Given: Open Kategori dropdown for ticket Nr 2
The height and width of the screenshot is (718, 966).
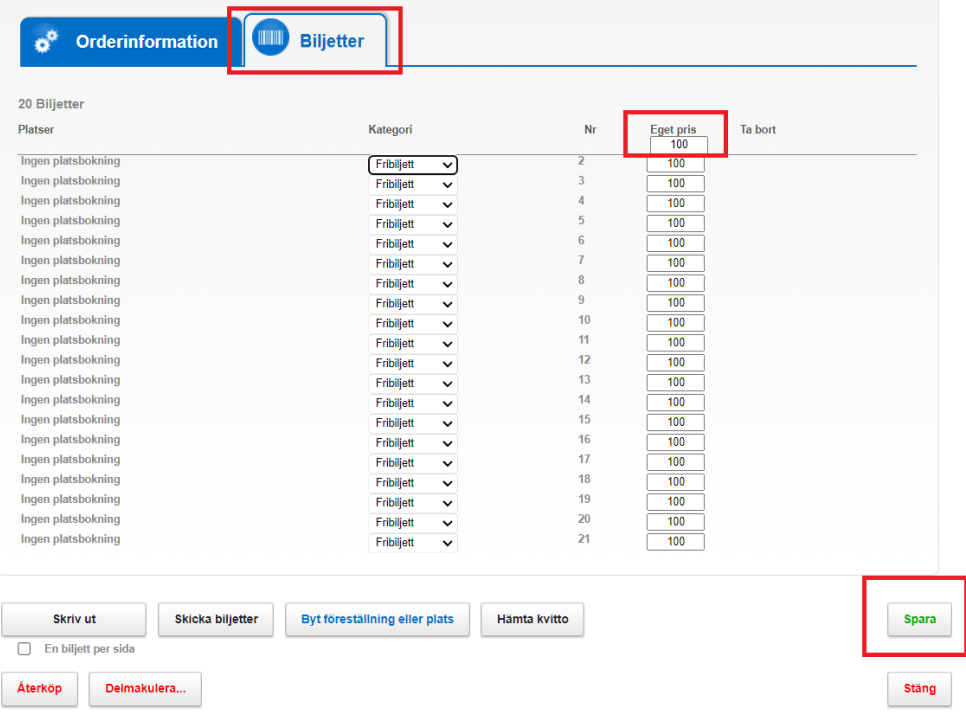Looking at the screenshot, I should point(413,165).
